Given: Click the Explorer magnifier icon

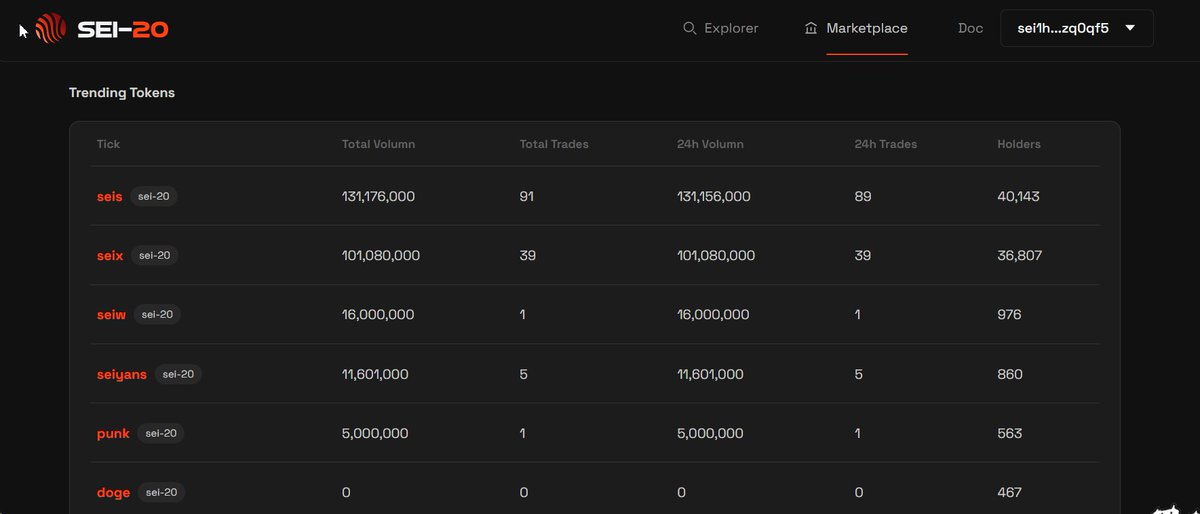Looking at the screenshot, I should [x=689, y=28].
